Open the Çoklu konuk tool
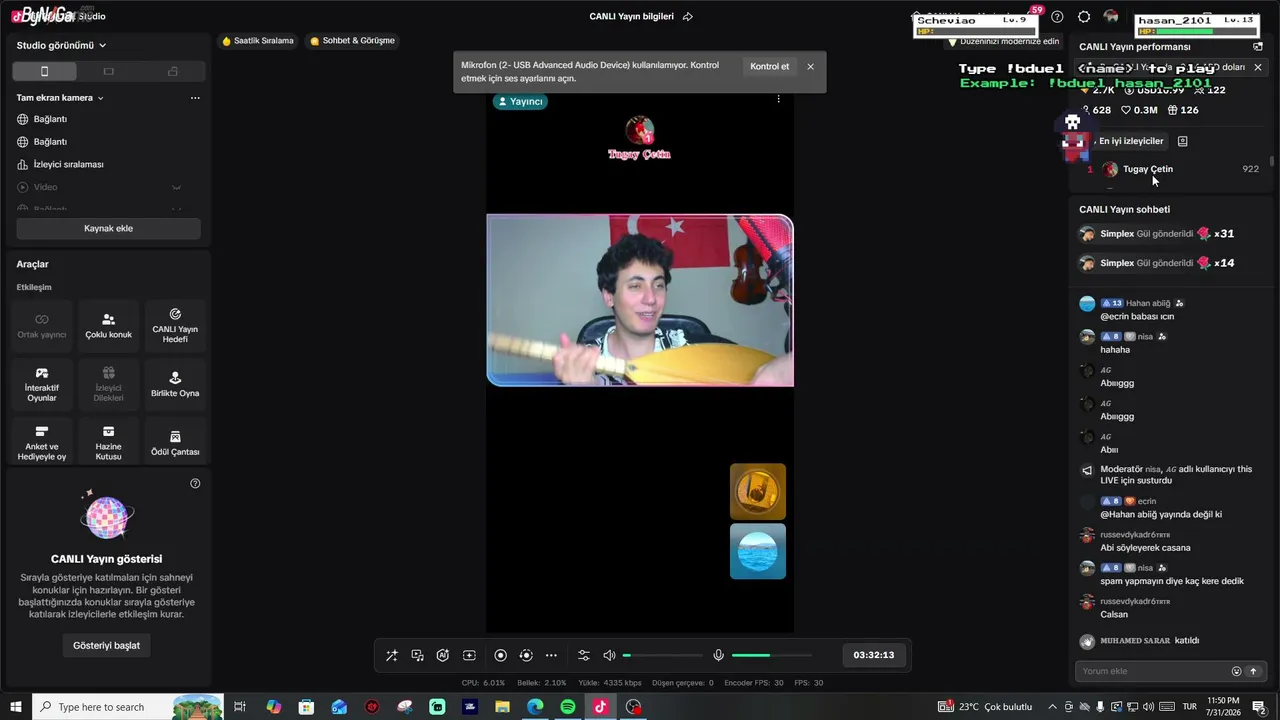 pyautogui.click(x=108, y=326)
